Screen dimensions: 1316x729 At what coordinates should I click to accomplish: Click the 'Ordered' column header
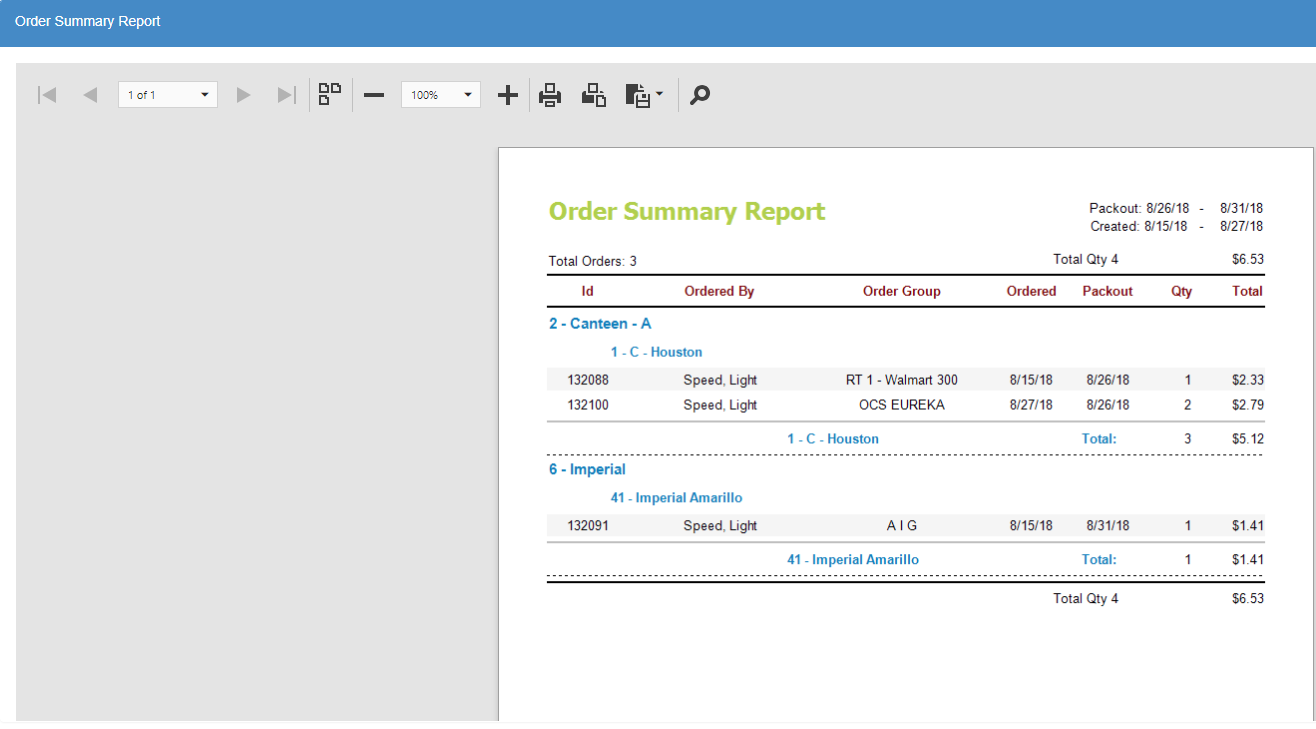[x=1031, y=291]
